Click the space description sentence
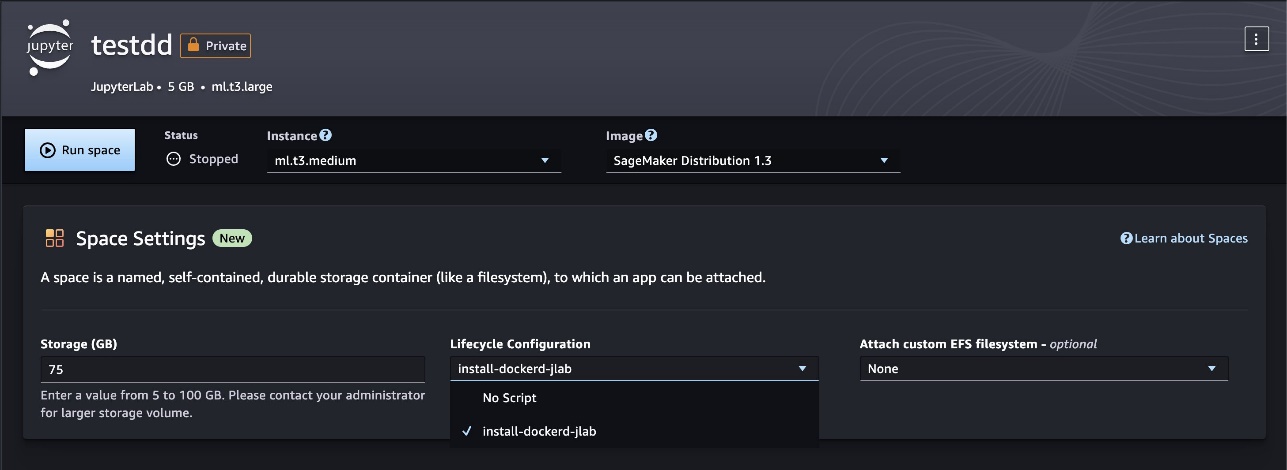The width and height of the screenshot is (1287, 470). (x=403, y=277)
